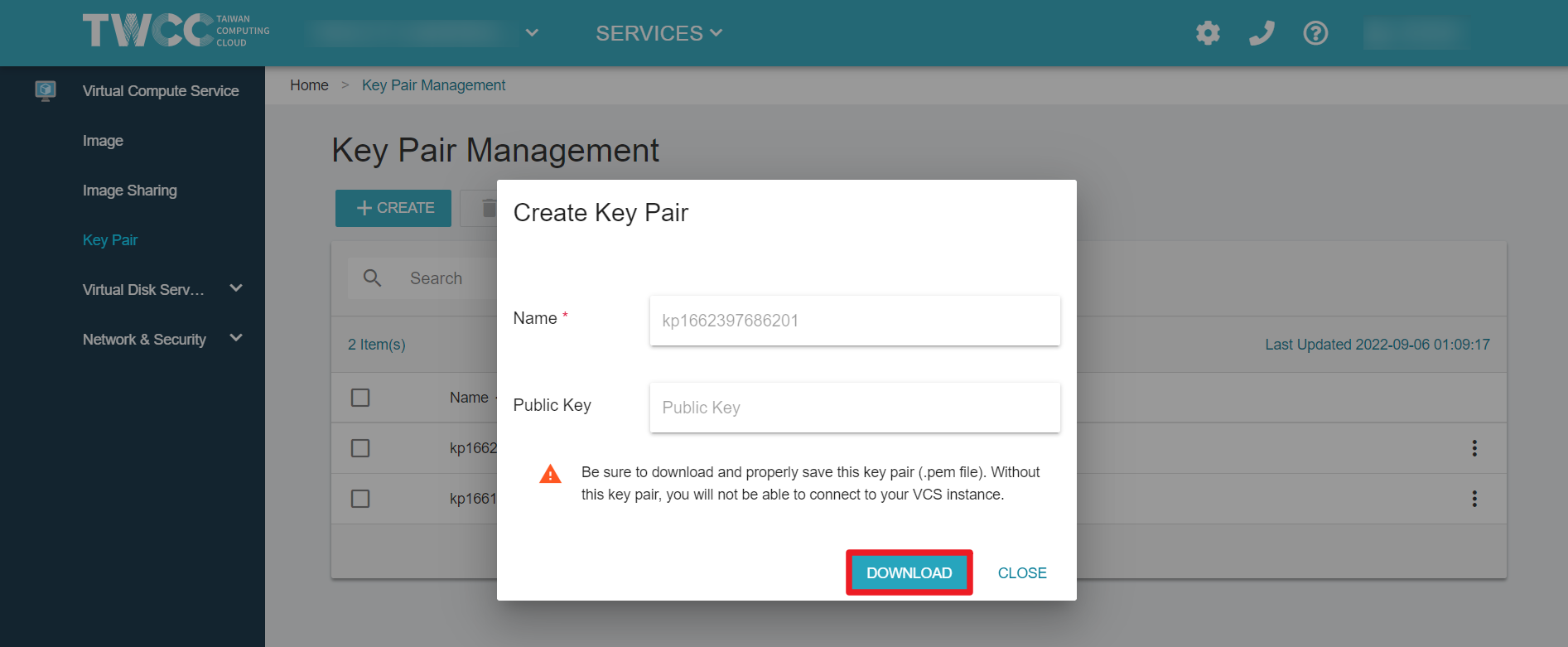
Task: Select Key Pair in the sidebar
Action: pyautogui.click(x=110, y=240)
